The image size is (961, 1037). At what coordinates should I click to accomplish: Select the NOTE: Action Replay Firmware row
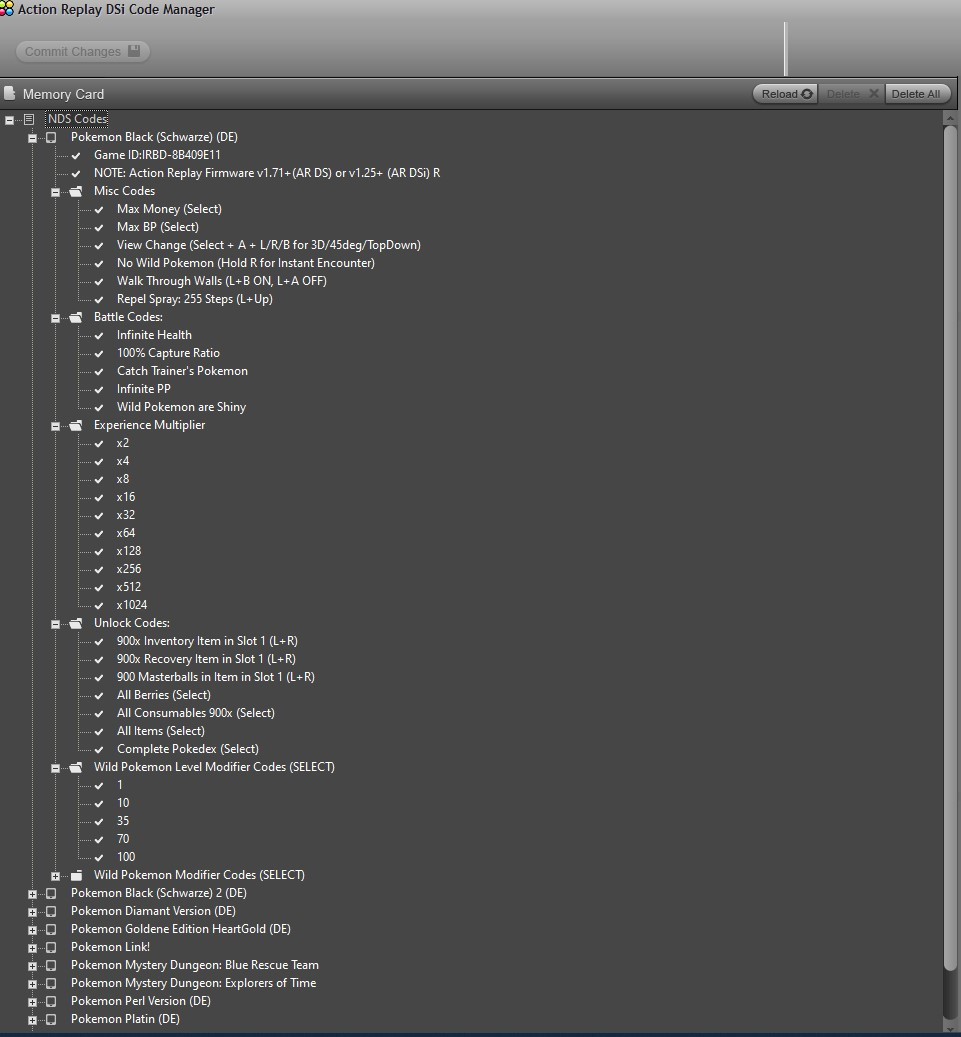267,173
